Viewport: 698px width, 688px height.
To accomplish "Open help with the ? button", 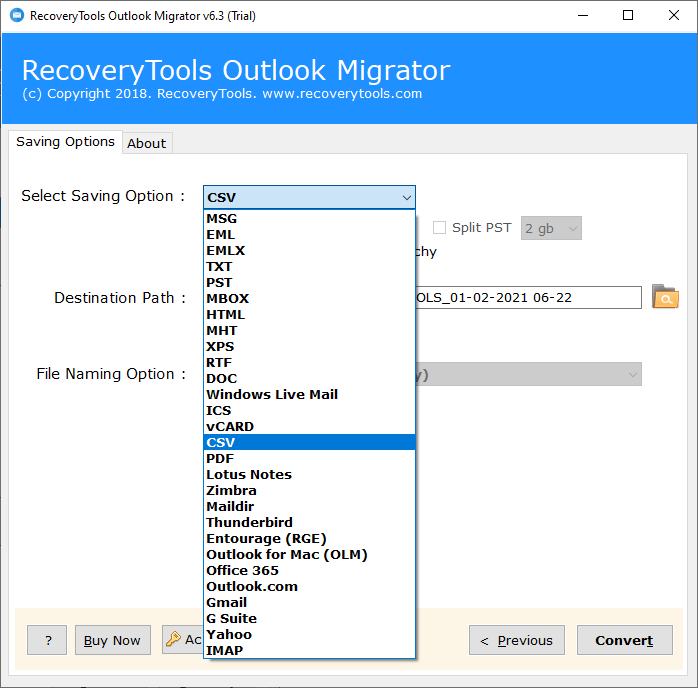I will click(47, 640).
